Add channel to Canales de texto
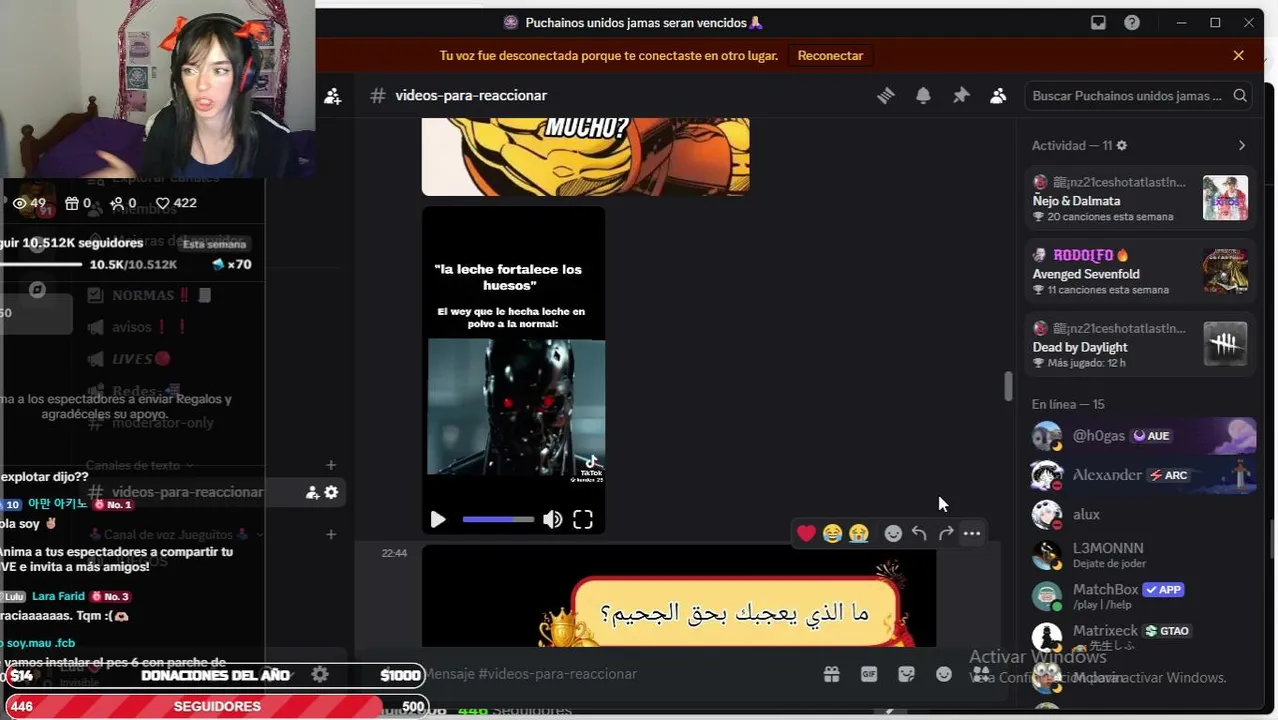Viewport: 1278px width, 720px height. [331, 465]
